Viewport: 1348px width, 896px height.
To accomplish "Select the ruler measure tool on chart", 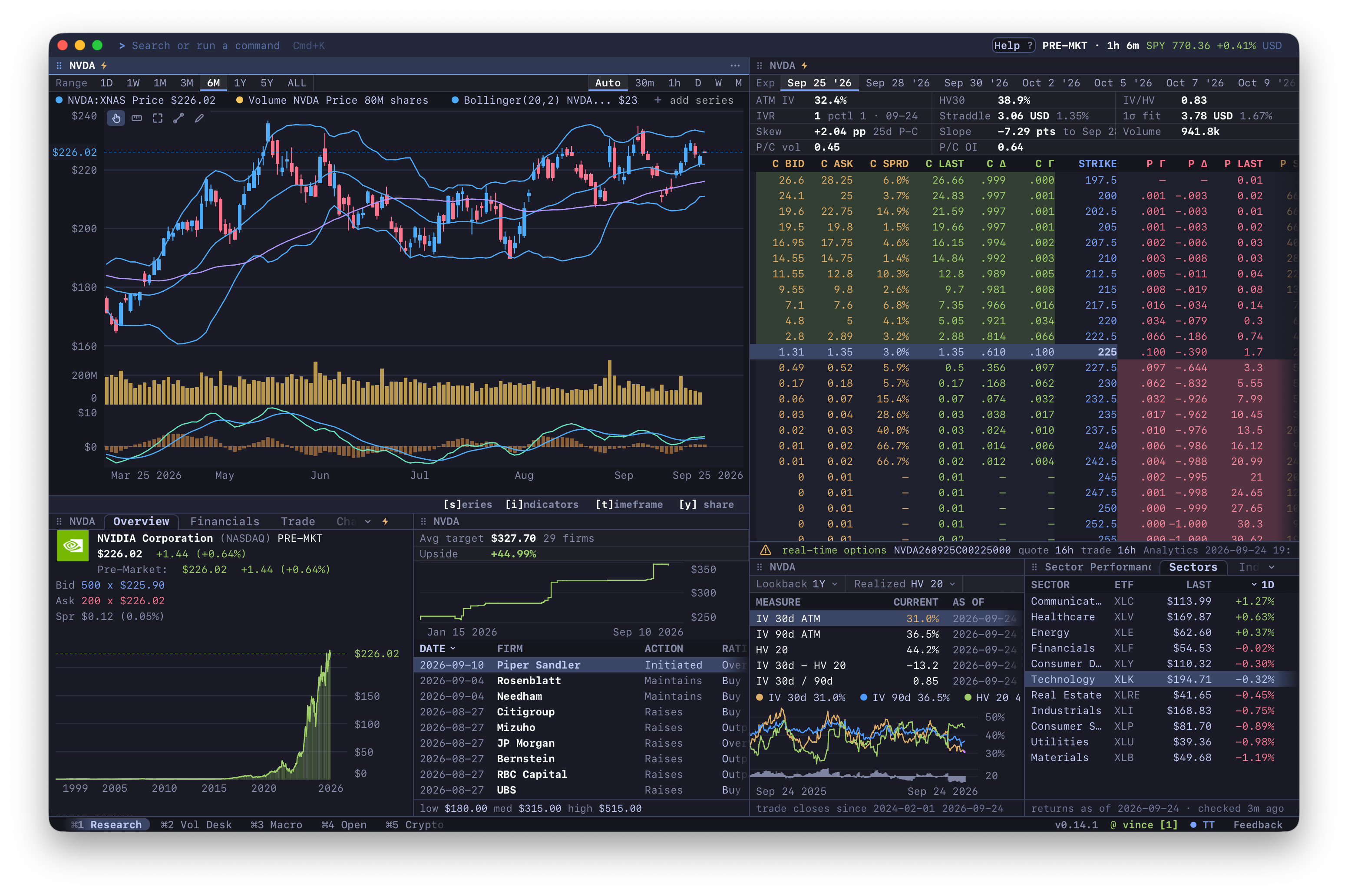I will coord(137,118).
